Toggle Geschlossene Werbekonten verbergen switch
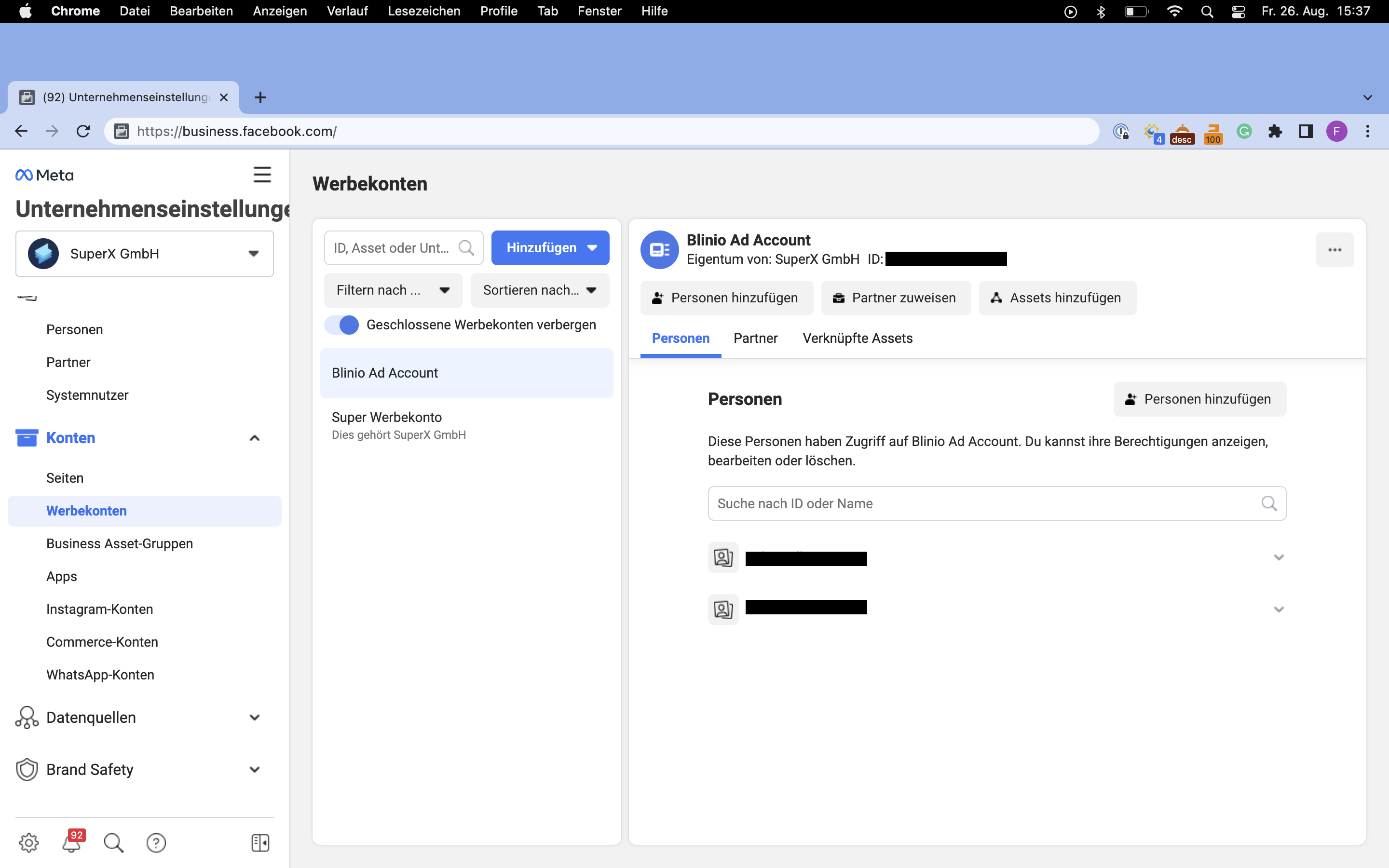This screenshot has height=868, width=1389. point(341,325)
